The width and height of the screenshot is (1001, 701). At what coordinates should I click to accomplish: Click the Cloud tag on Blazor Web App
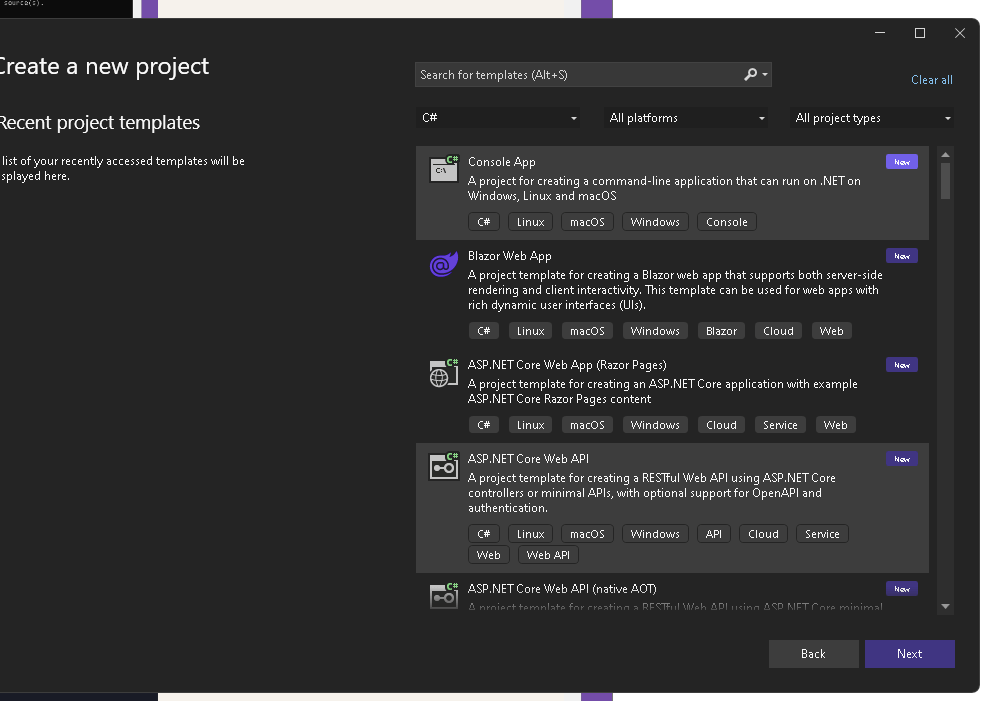(x=778, y=331)
